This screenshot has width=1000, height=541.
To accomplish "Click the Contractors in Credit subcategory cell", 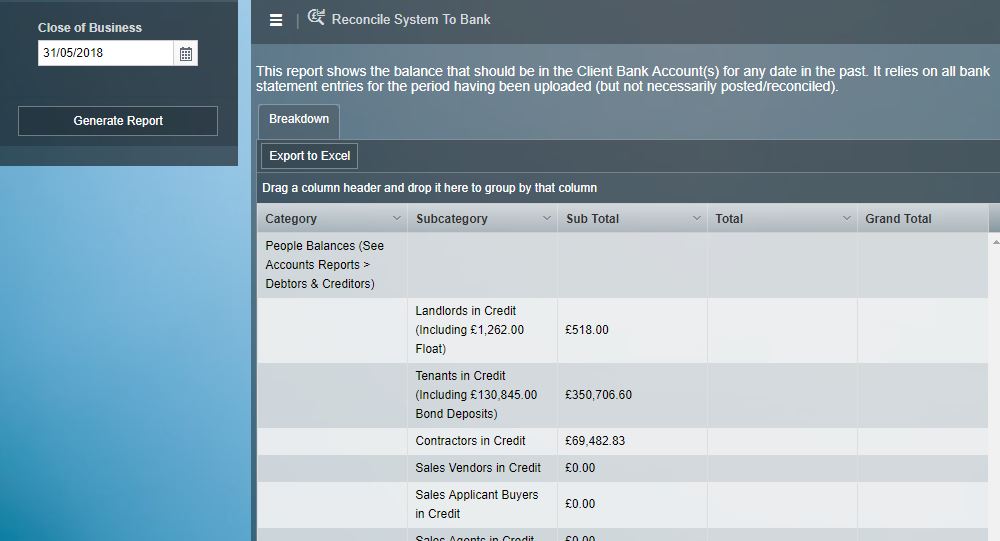I will tap(470, 441).
